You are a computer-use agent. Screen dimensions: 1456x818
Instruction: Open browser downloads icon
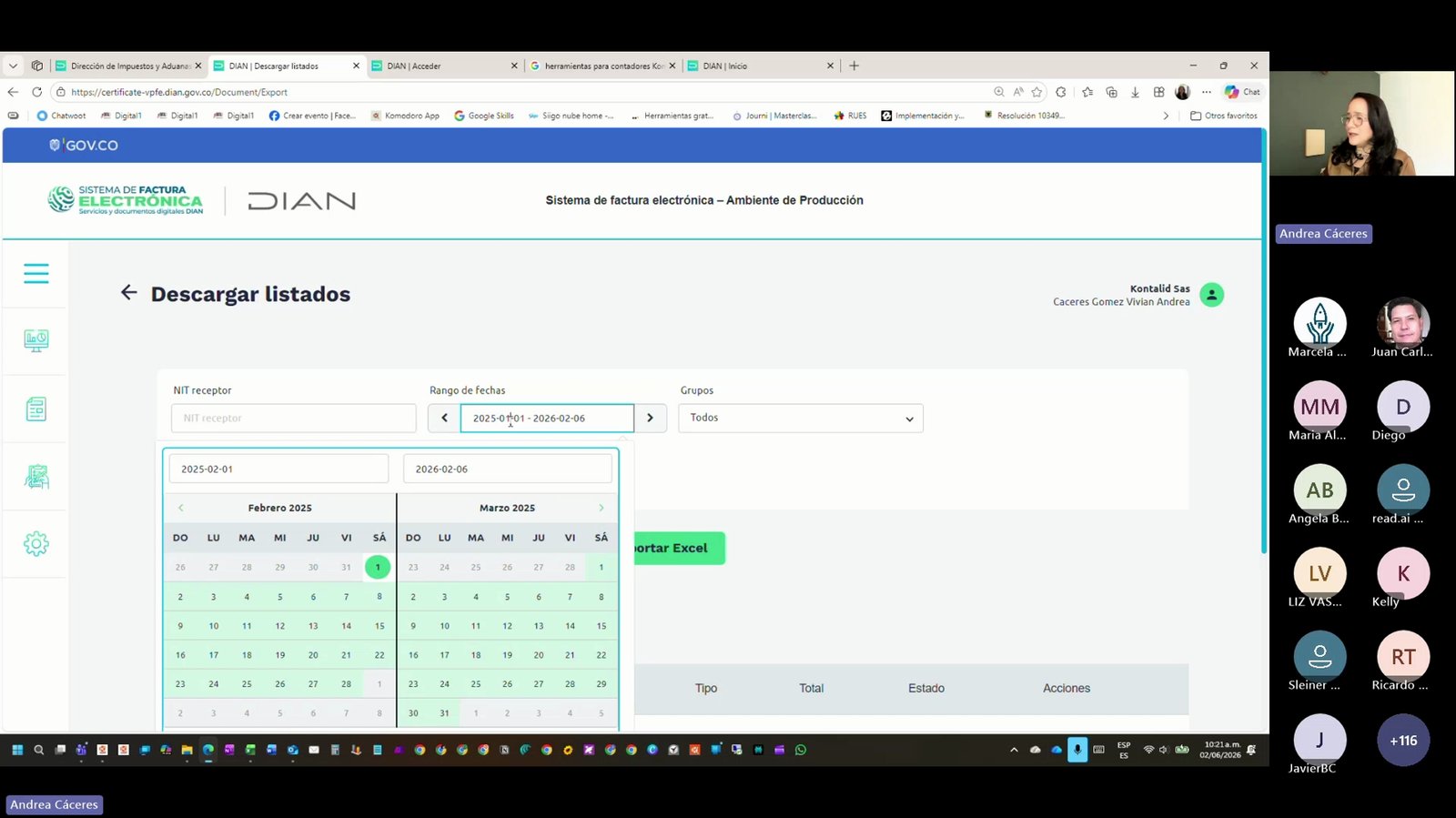point(1135,92)
